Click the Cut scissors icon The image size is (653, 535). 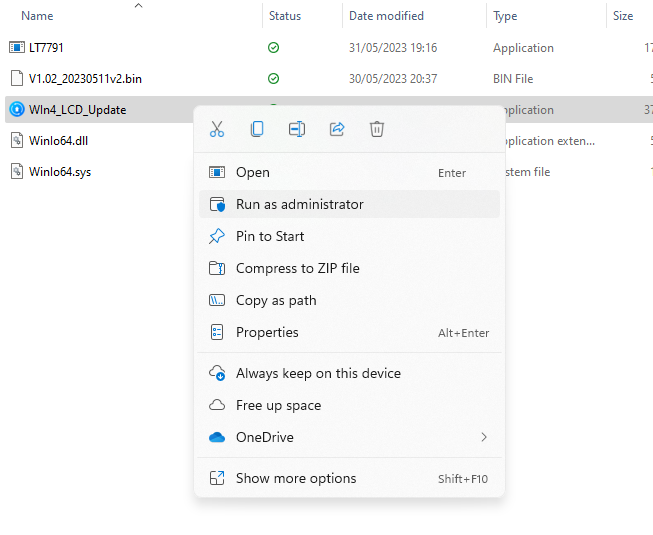(x=217, y=129)
